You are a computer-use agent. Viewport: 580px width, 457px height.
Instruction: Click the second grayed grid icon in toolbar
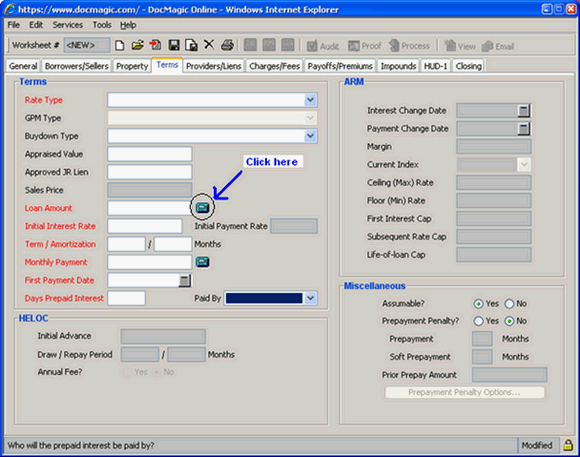(269, 45)
